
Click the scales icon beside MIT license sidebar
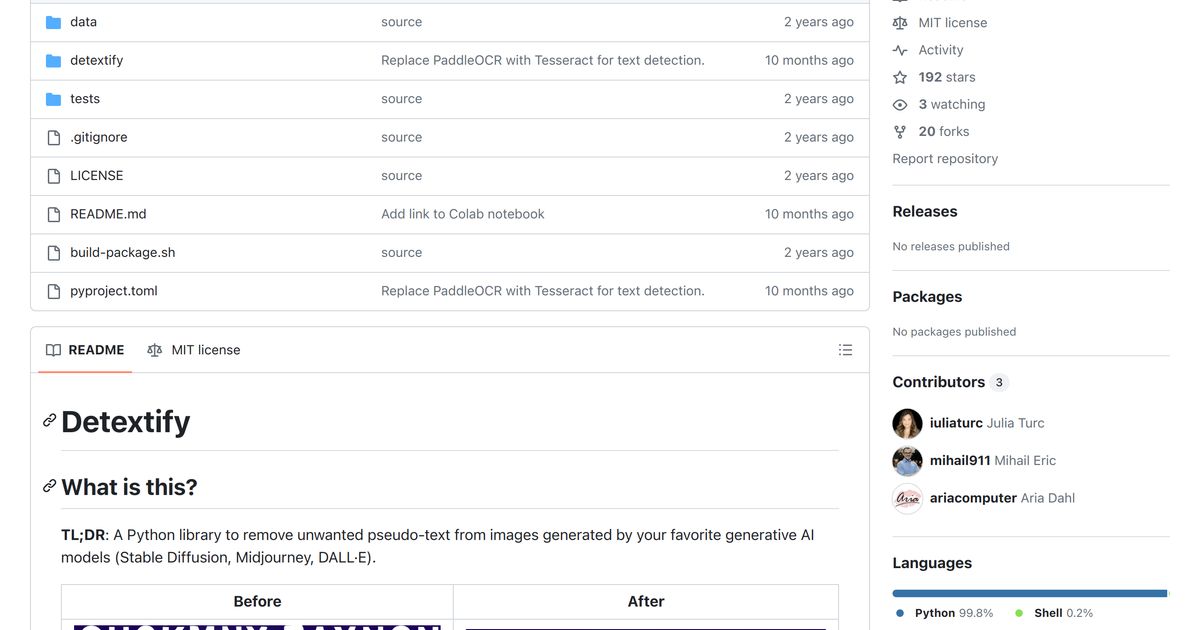pyautogui.click(x=900, y=23)
